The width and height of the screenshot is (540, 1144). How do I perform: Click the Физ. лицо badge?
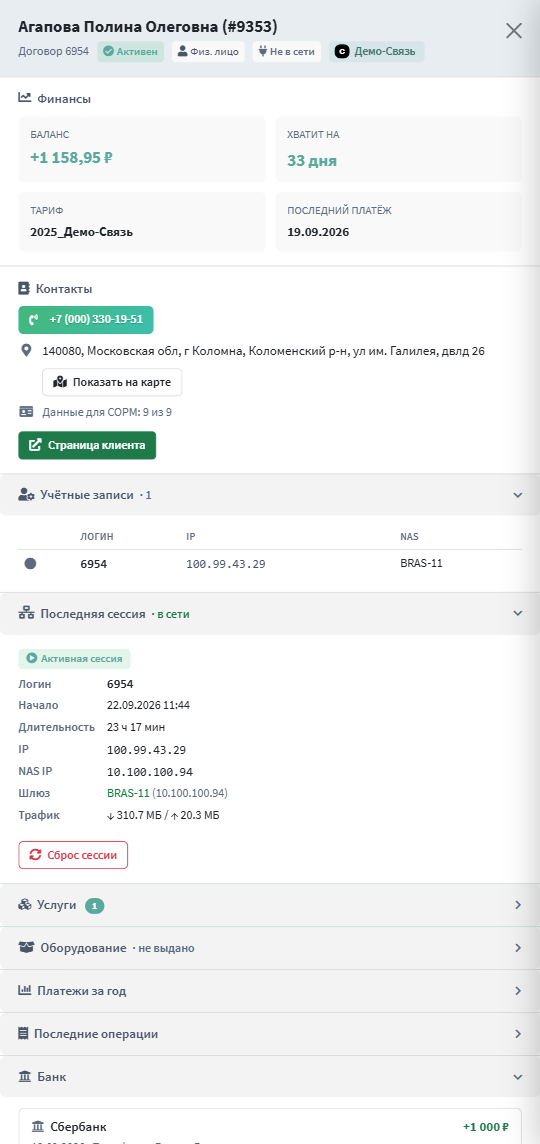point(209,52)
